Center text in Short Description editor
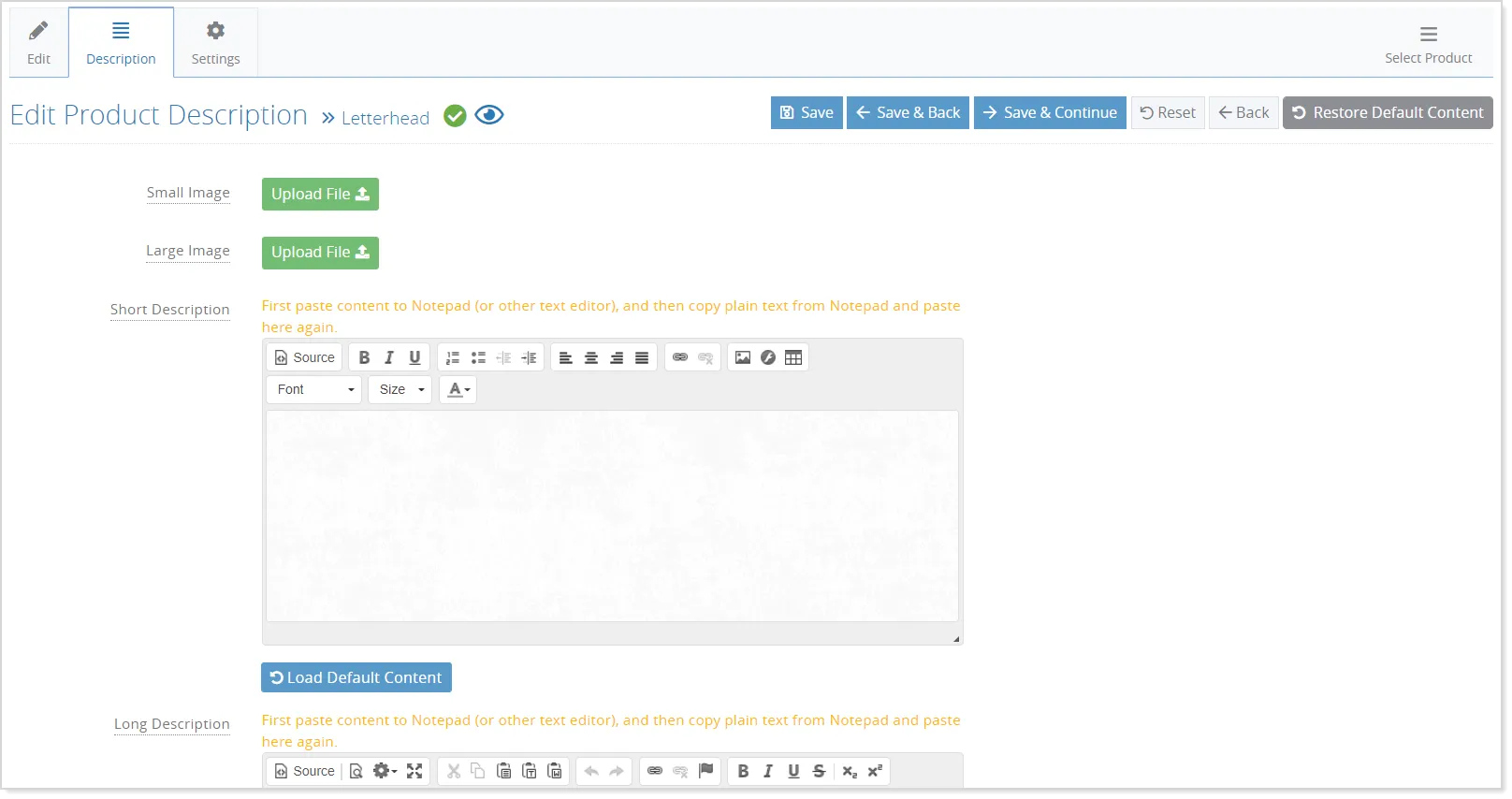 pyautogui.click(x=591, y=357)
